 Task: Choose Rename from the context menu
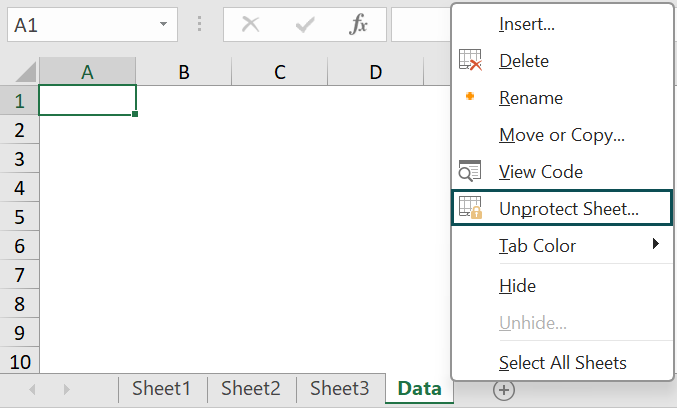pos(562,98)
